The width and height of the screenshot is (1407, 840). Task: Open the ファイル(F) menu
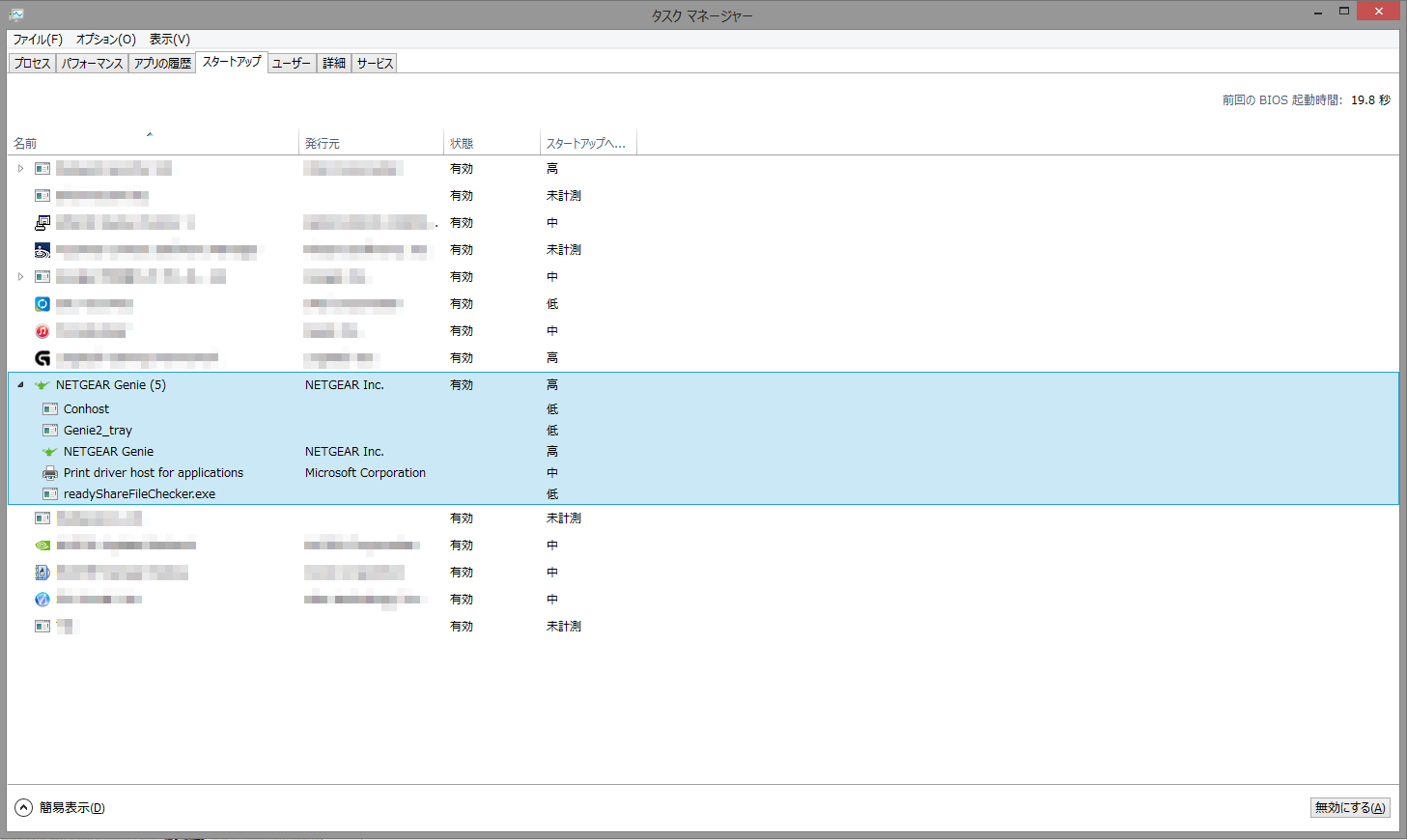tap(38, 40)
